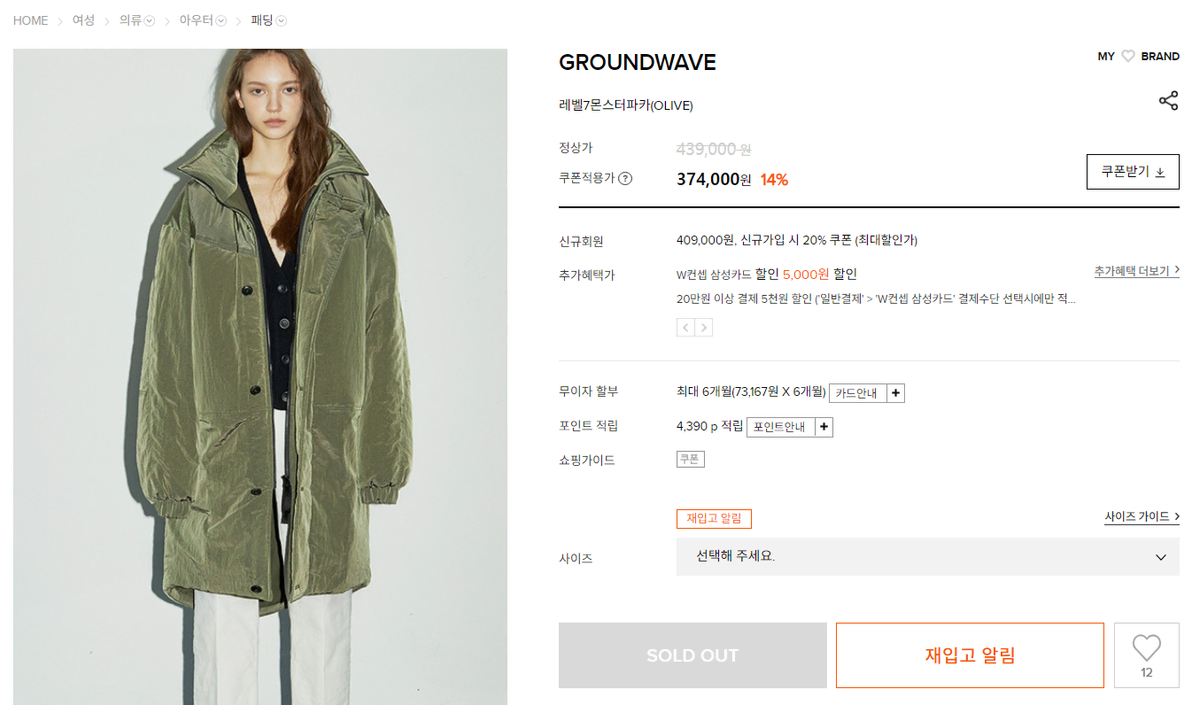The height and width of the screenshot is (705, 1199).
Task: Open the 추가혜택 더보기 link
Action: [1136, 271]
